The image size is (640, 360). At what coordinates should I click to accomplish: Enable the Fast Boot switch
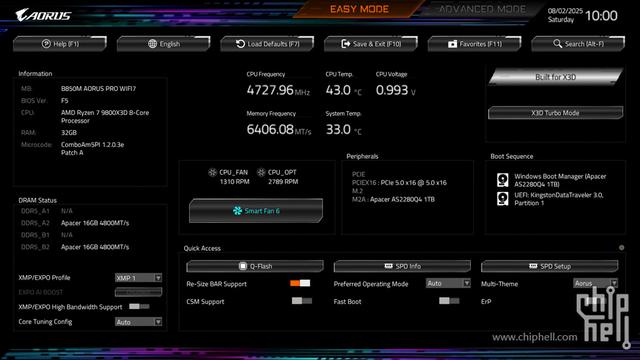point(449,301)
